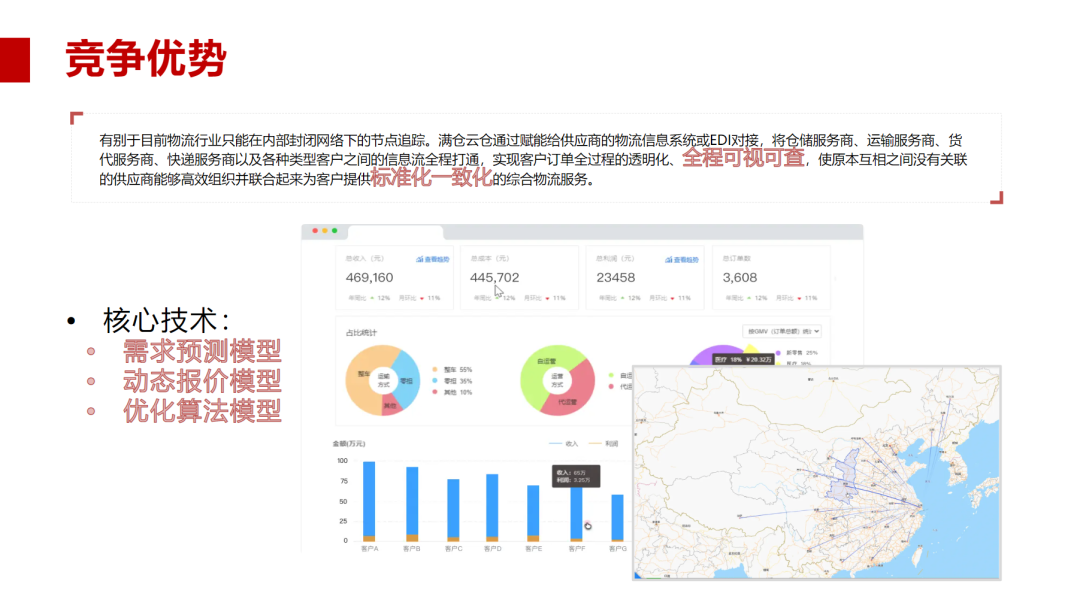Click the 客户A axis label
Image resolution: width=1080 pixels, height=599 pixels.
tap(369, 549)
